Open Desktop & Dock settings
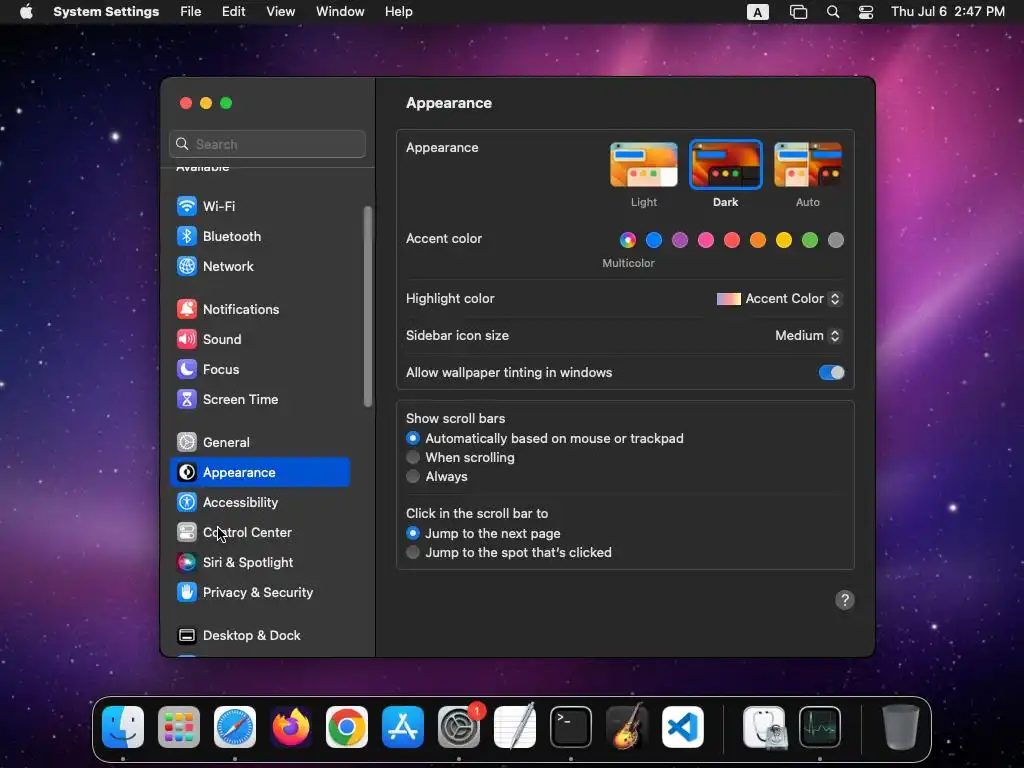Image resolution: width=1024 pixels, height=768 pixels. pos(260,636)
